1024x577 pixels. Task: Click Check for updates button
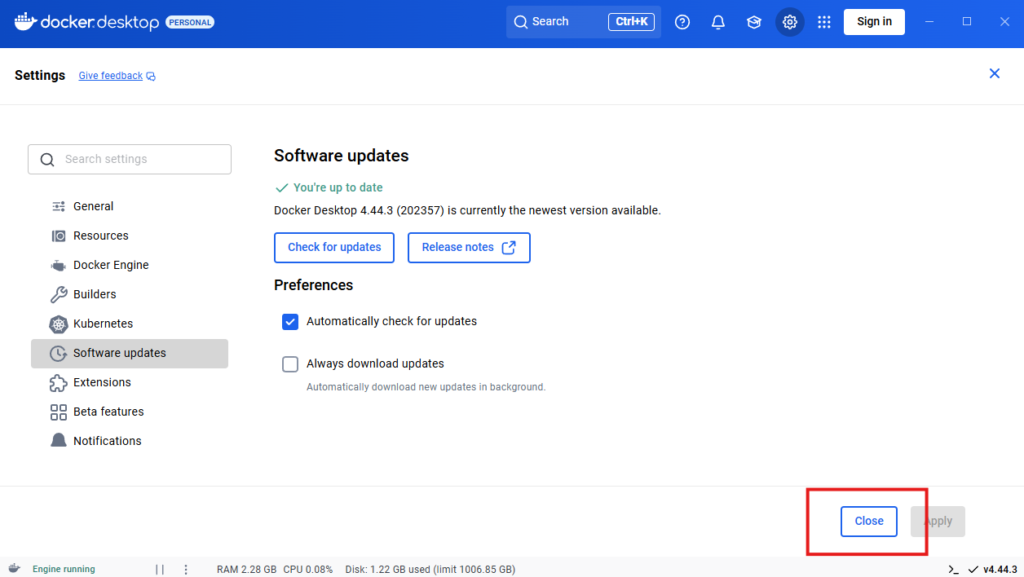coord(334,247)
